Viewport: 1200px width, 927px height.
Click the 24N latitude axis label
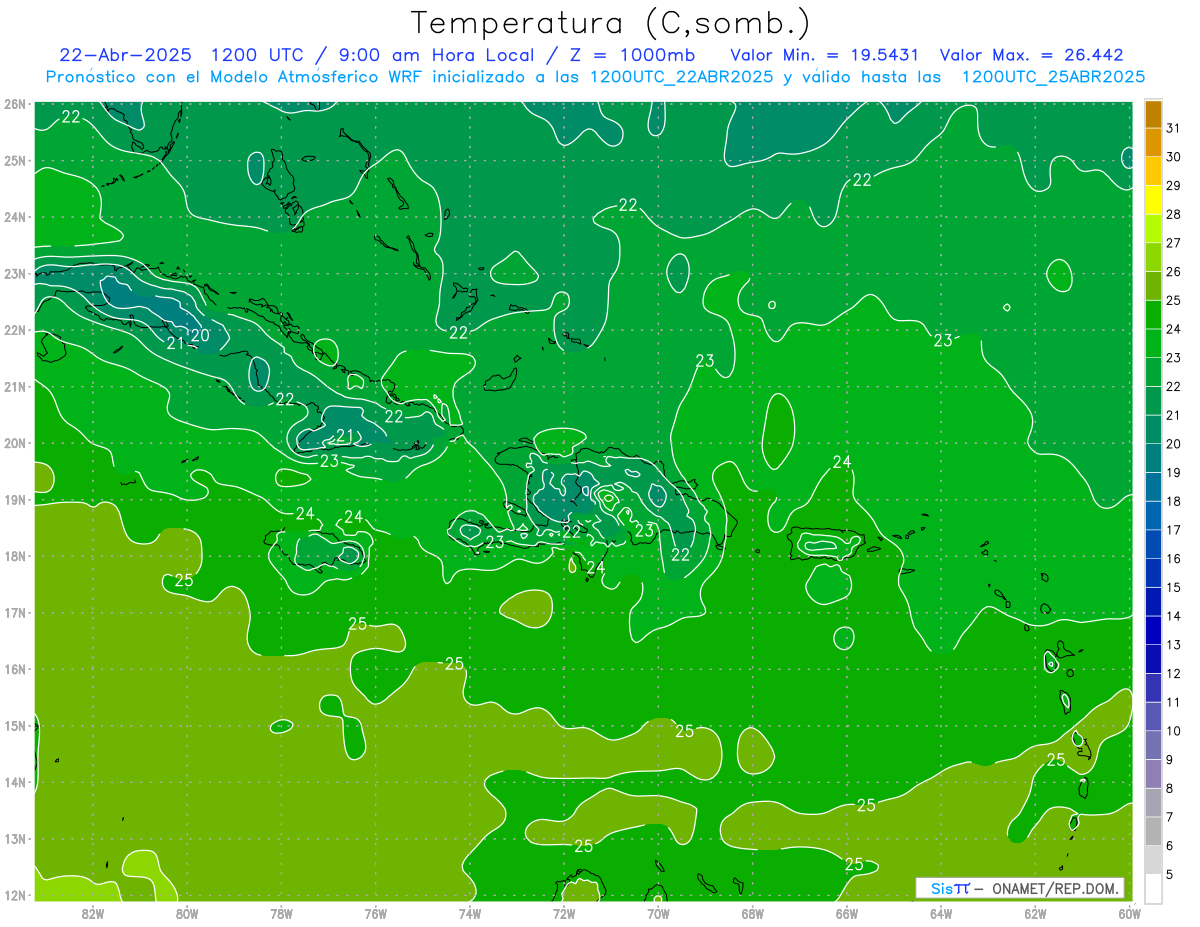(x=15, y=217)
